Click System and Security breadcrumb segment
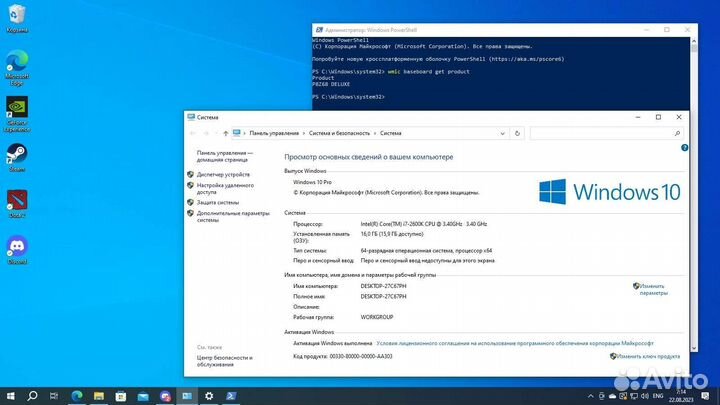This screenshot has width=720, height=405. [339, 133]
